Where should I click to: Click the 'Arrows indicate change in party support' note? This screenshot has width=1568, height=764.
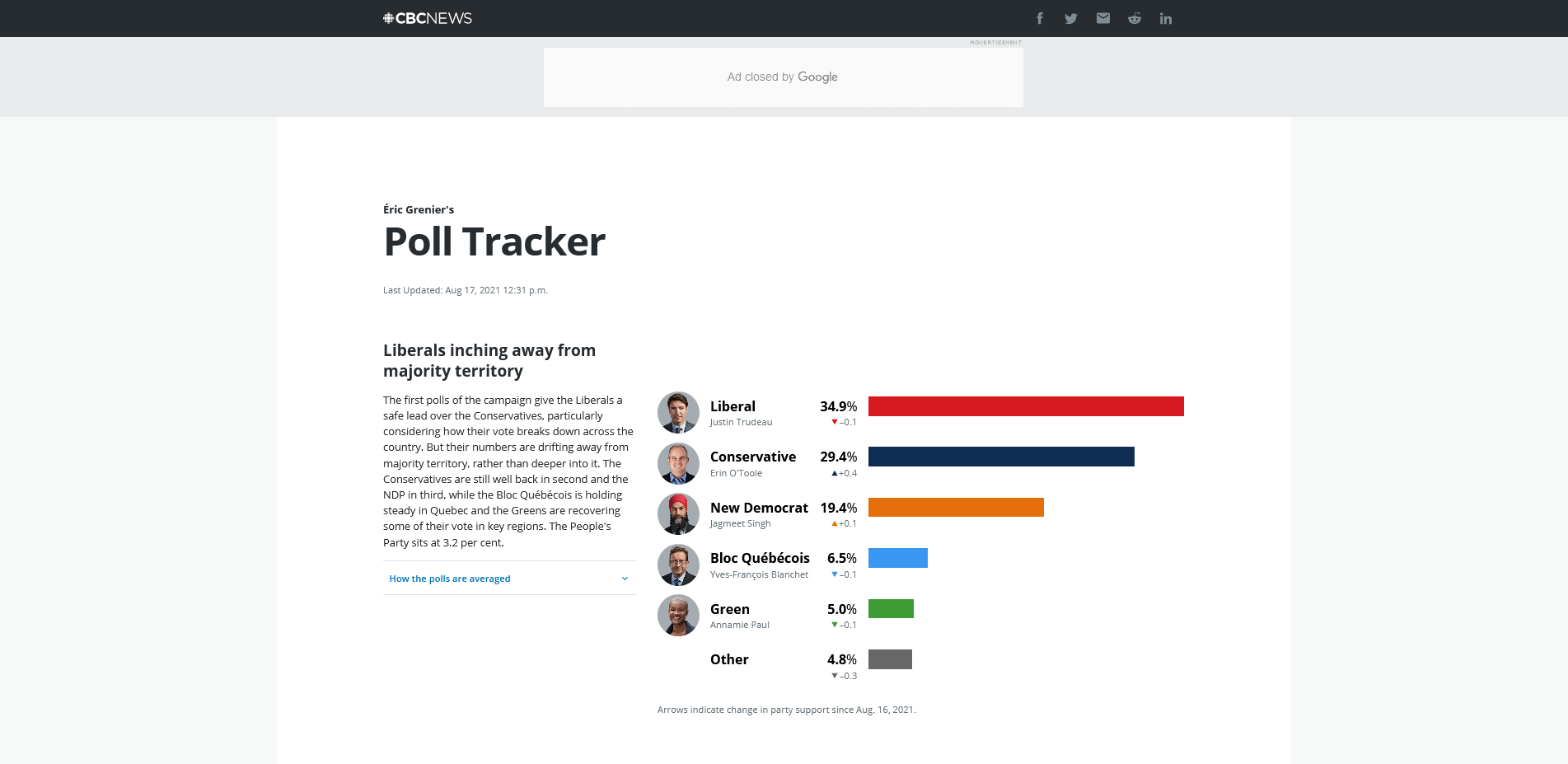coord(787,710)
